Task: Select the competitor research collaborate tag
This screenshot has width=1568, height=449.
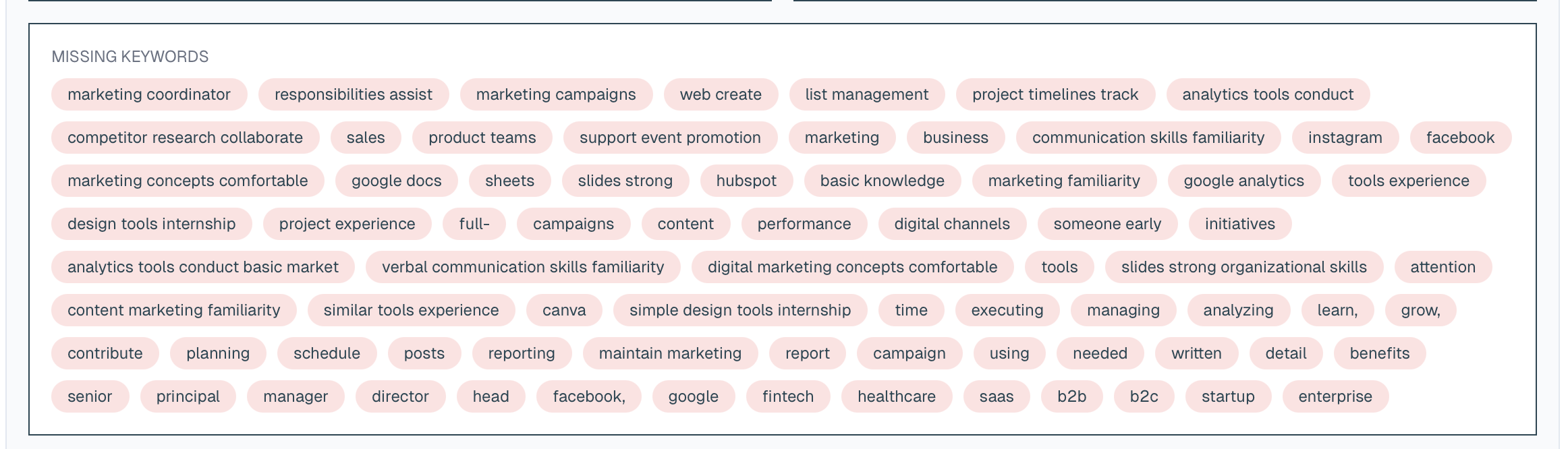Action: 185,138
